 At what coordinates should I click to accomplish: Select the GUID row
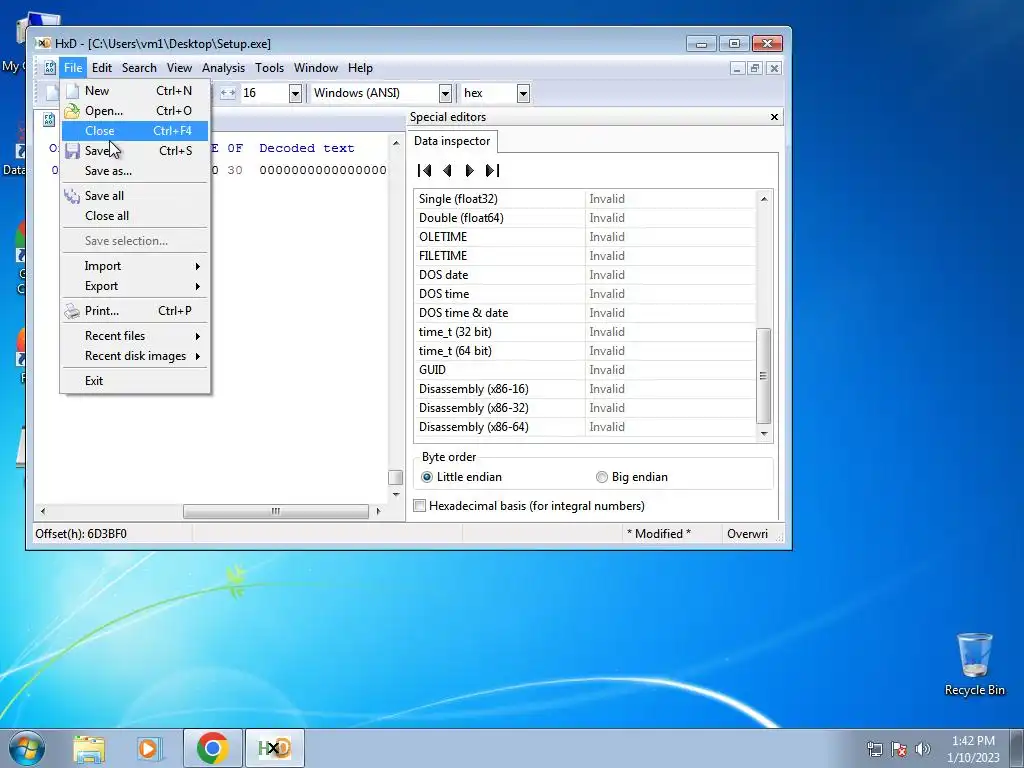584,370
